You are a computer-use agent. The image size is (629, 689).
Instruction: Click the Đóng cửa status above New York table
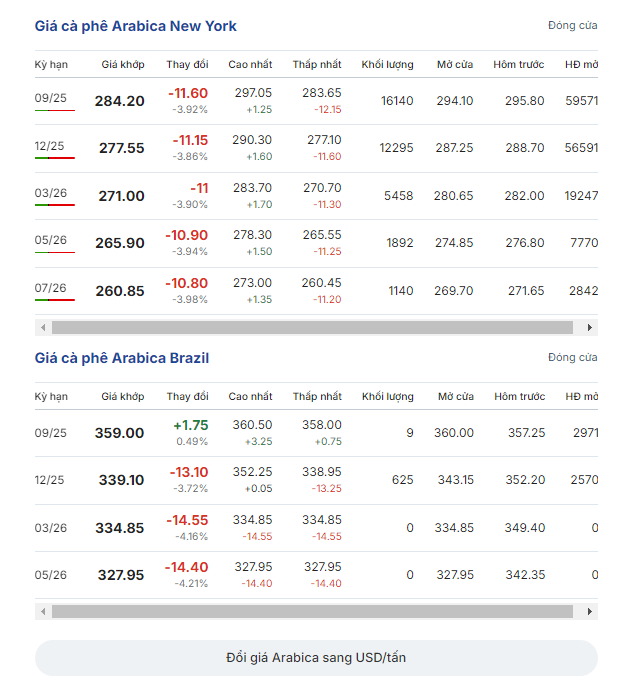[573, 26]
